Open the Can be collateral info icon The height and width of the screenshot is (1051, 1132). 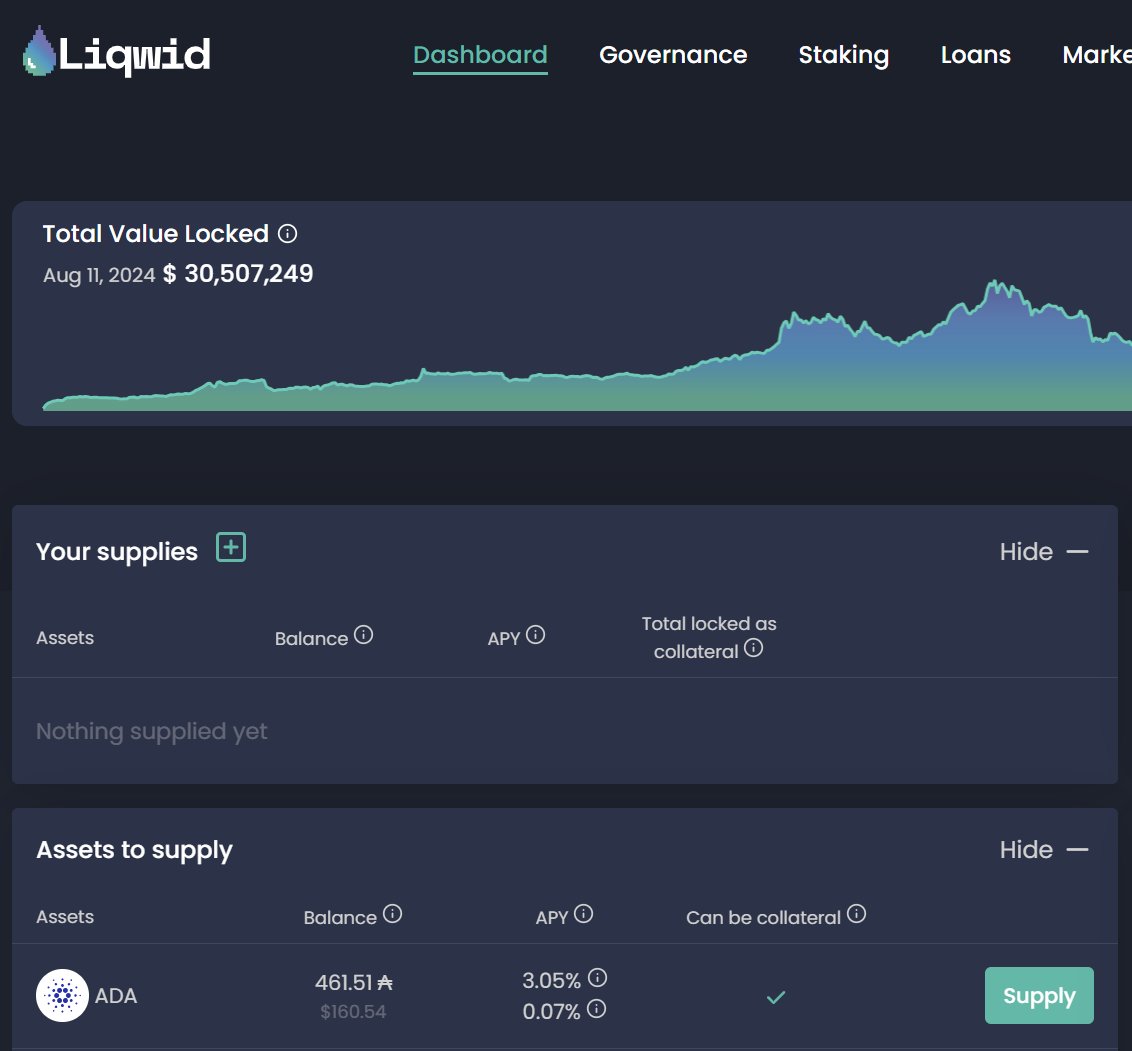pos(856,914)
